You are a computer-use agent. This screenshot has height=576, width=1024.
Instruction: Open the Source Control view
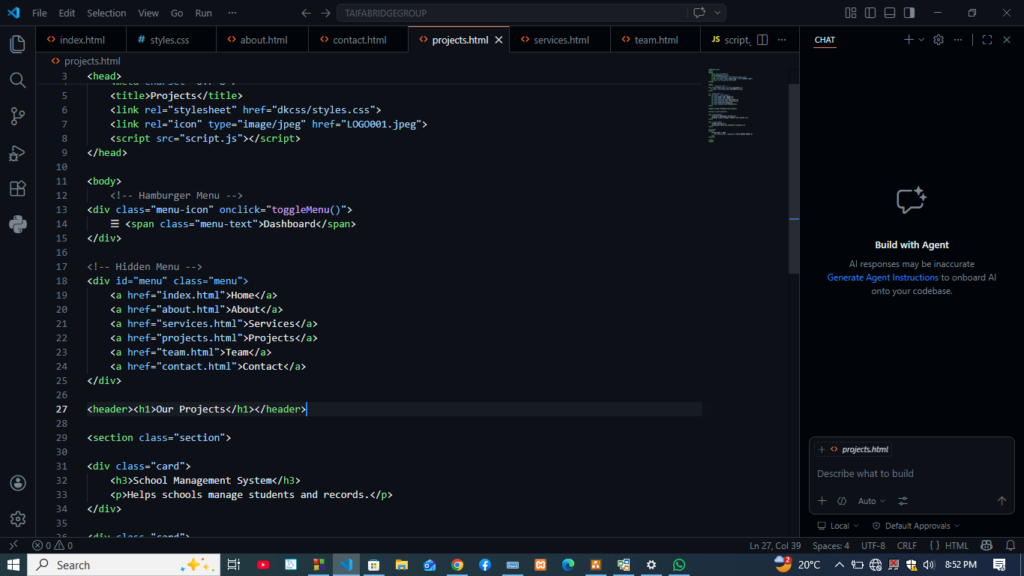point(18,116)
